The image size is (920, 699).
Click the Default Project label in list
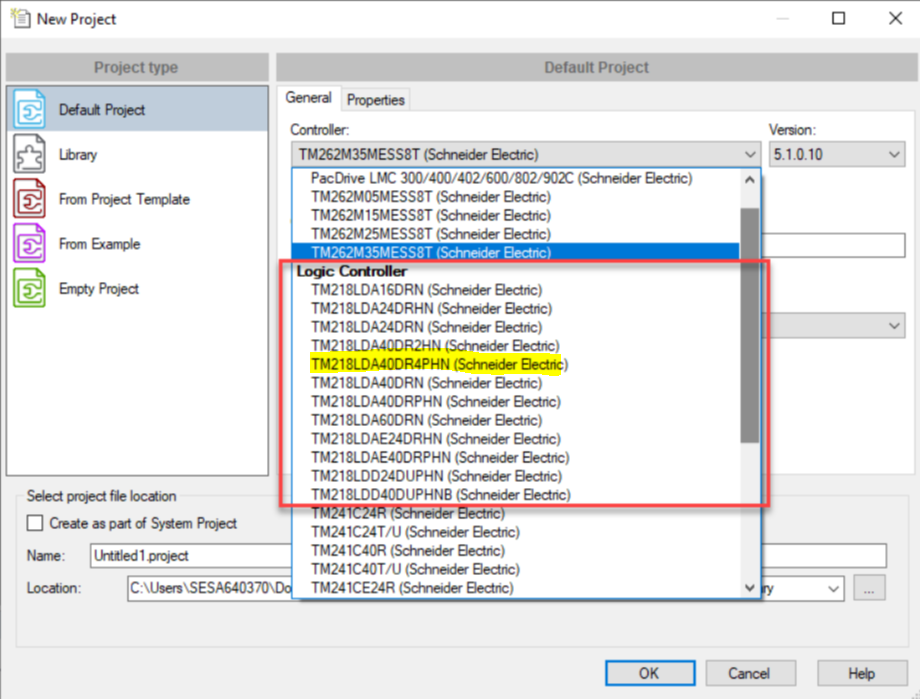[102, 110]
